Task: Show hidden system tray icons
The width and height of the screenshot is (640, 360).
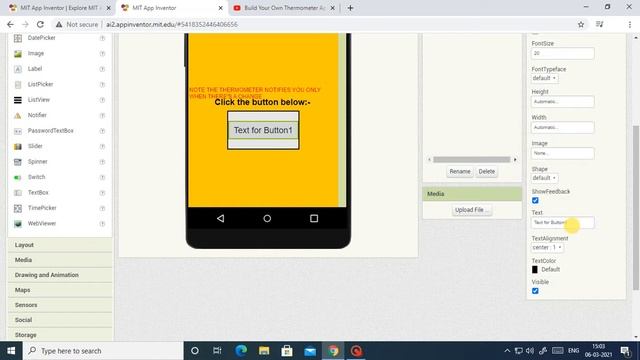Action: tap(507, 351)
